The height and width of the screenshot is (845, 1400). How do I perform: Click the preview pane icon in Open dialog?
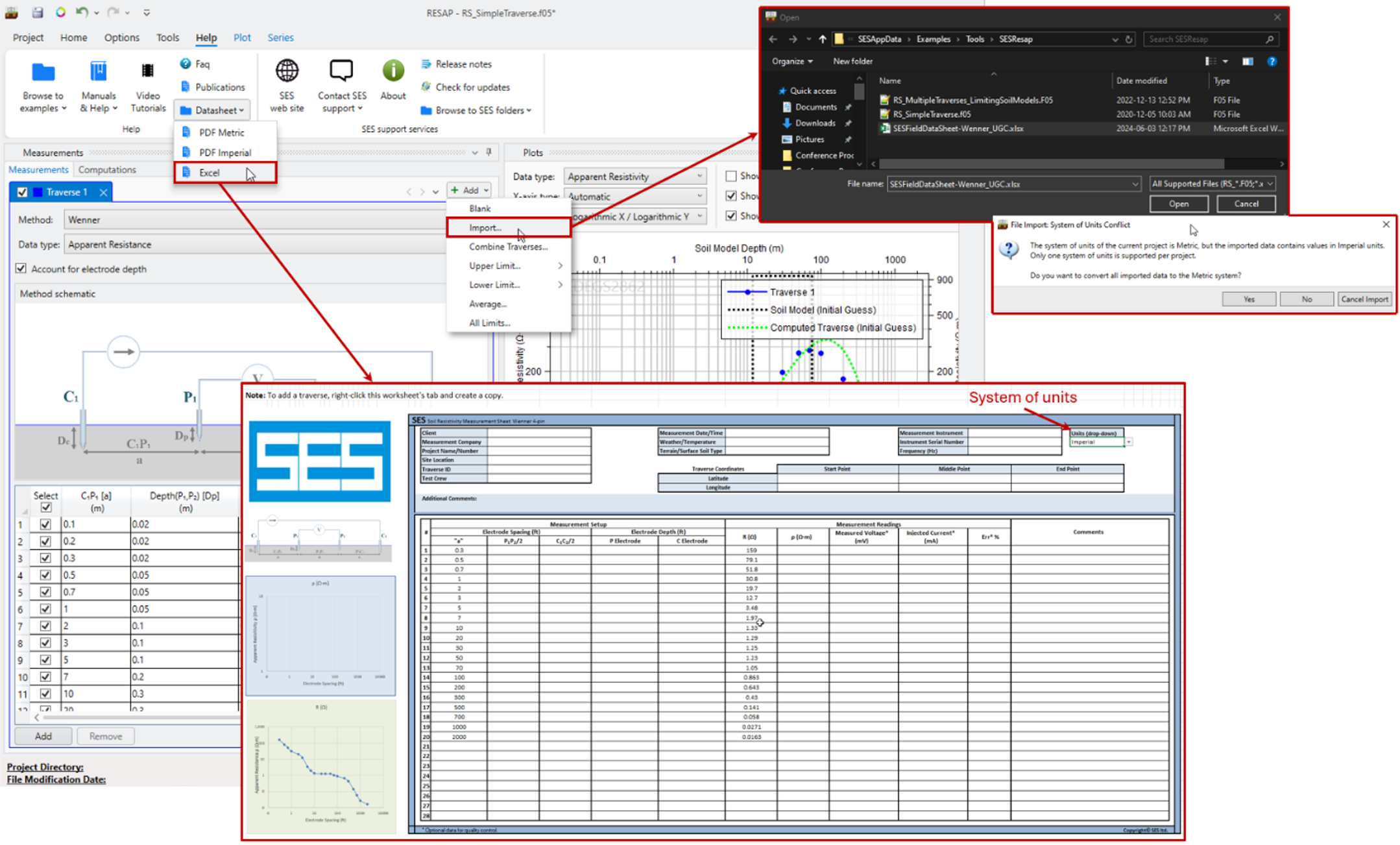pyautogui.click(x=1248, y=61)
